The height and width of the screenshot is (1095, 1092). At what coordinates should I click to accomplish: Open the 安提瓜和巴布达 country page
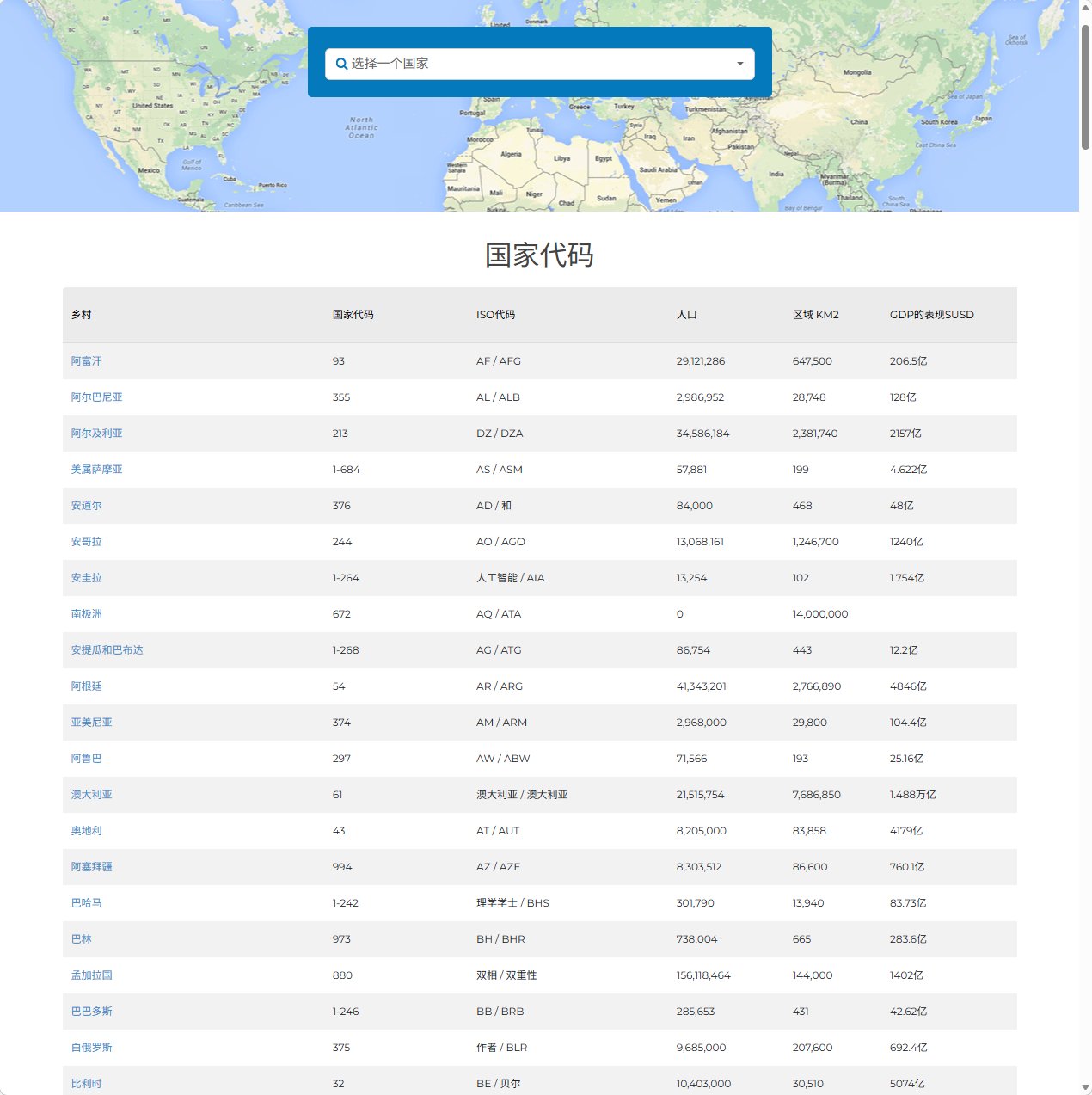[107, 650]
